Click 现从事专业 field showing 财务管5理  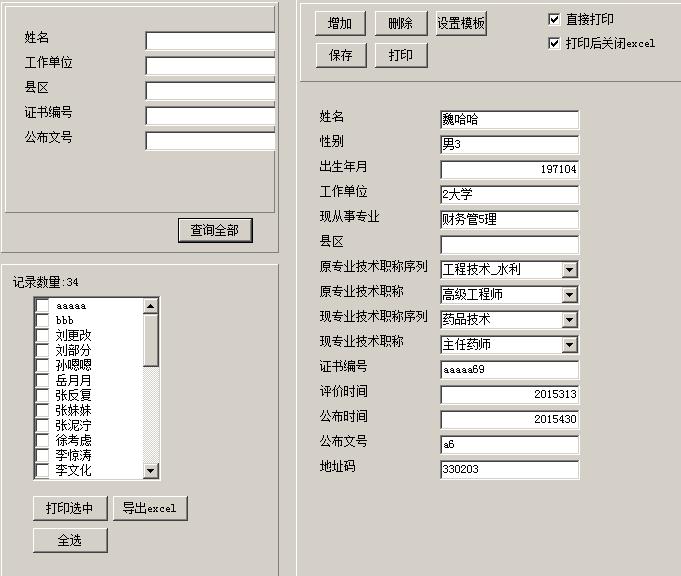[509, 219]
